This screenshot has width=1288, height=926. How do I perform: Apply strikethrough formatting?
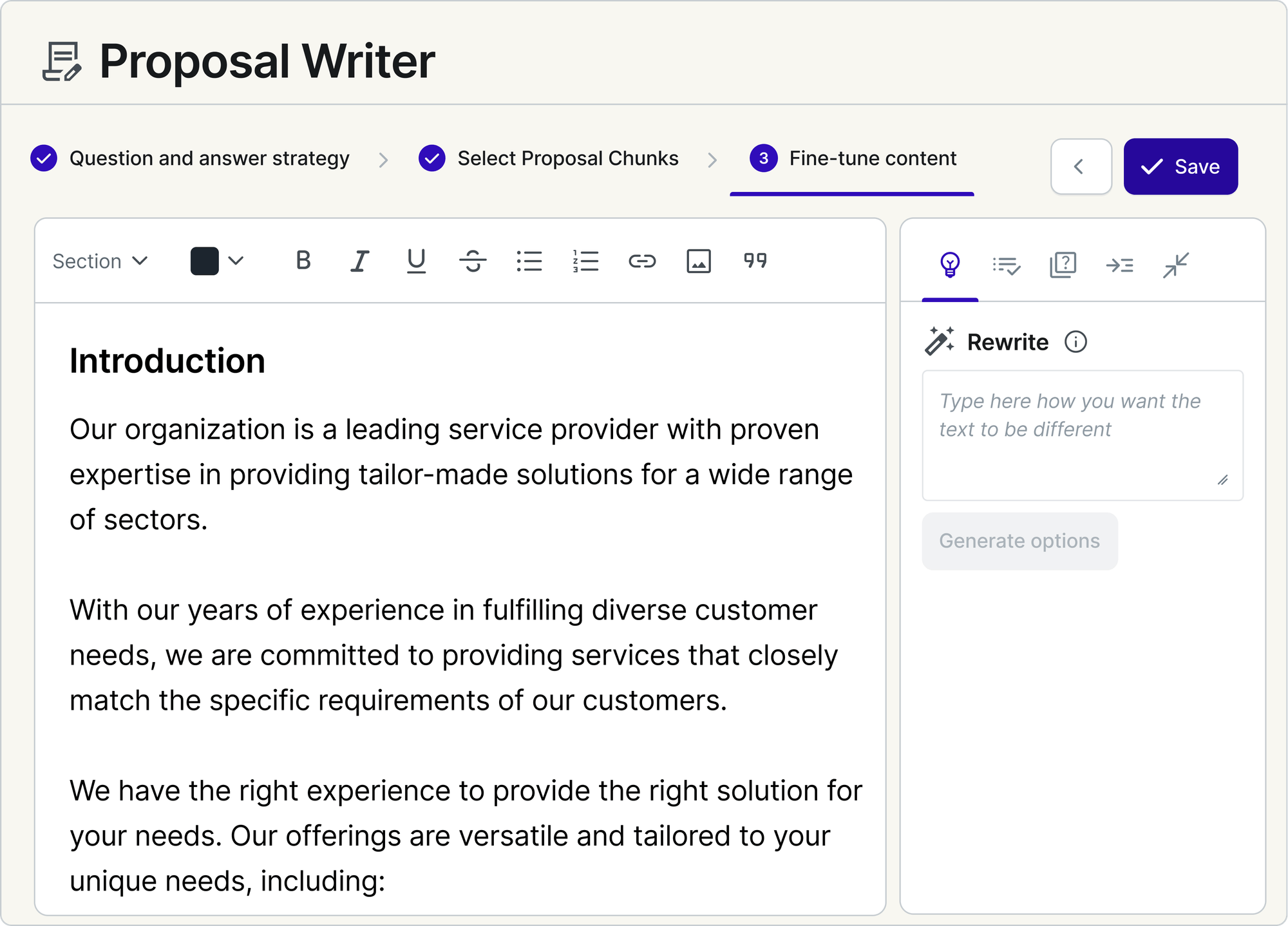pos(473,261)
